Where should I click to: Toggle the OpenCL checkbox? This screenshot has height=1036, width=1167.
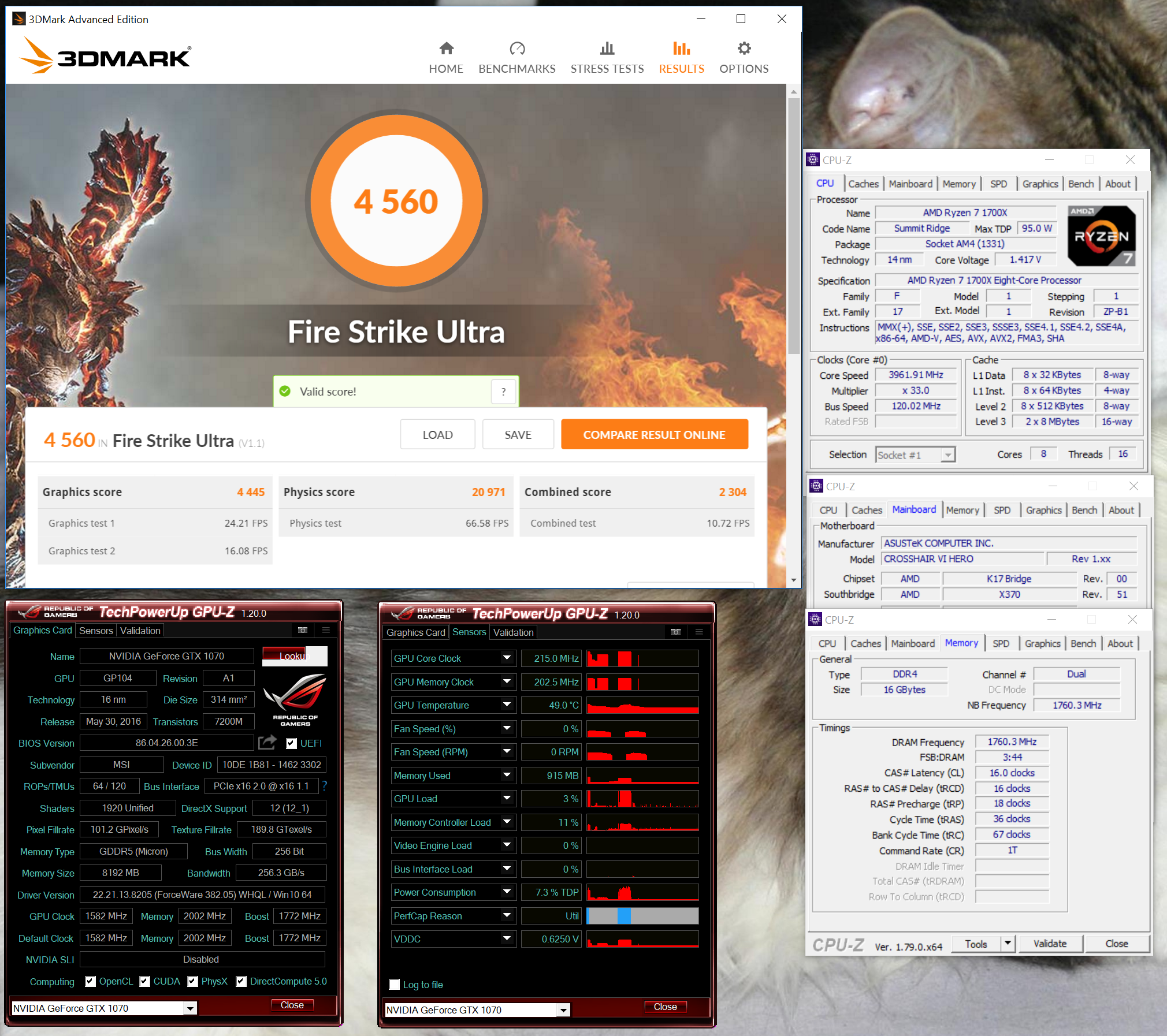(x=90, y=982)
